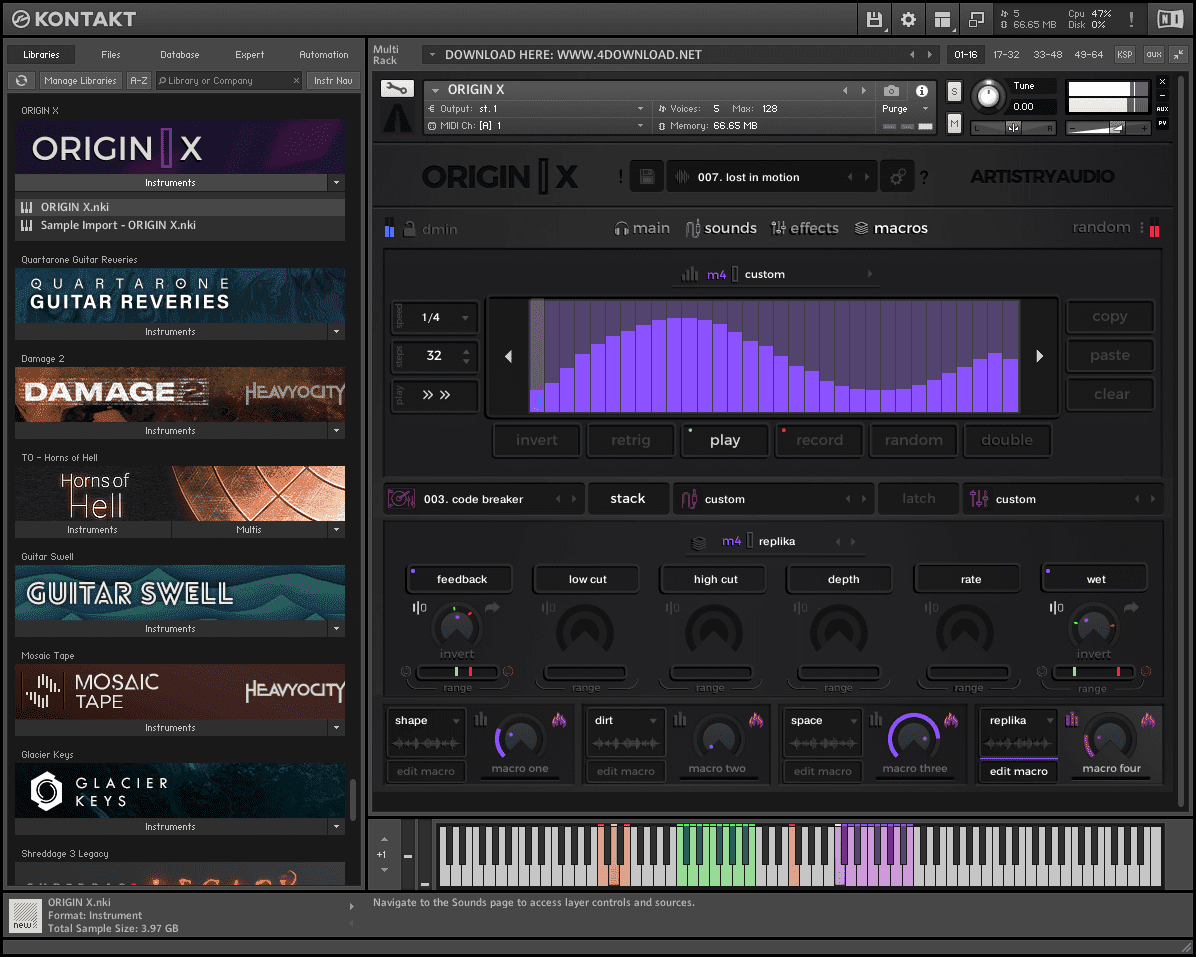Screen dimensions: 1196x957
Task: Toggle invert under feedback knob
Action: point(457,654)
